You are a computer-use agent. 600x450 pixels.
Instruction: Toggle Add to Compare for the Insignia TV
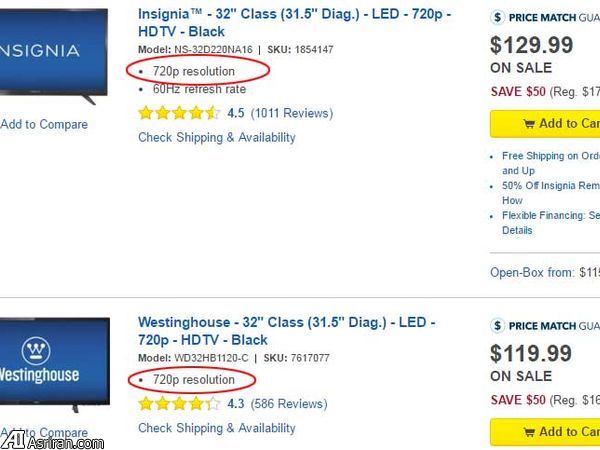click(44, 125)
